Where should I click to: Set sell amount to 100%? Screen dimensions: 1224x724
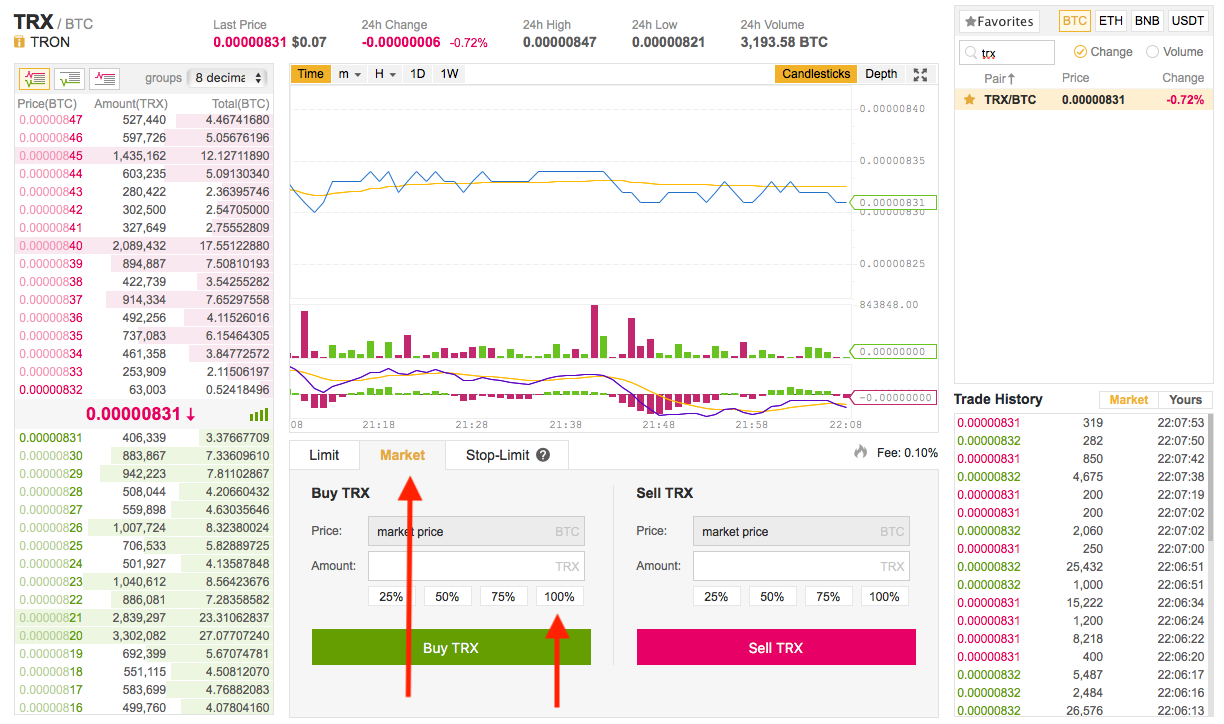click(885, 596)
